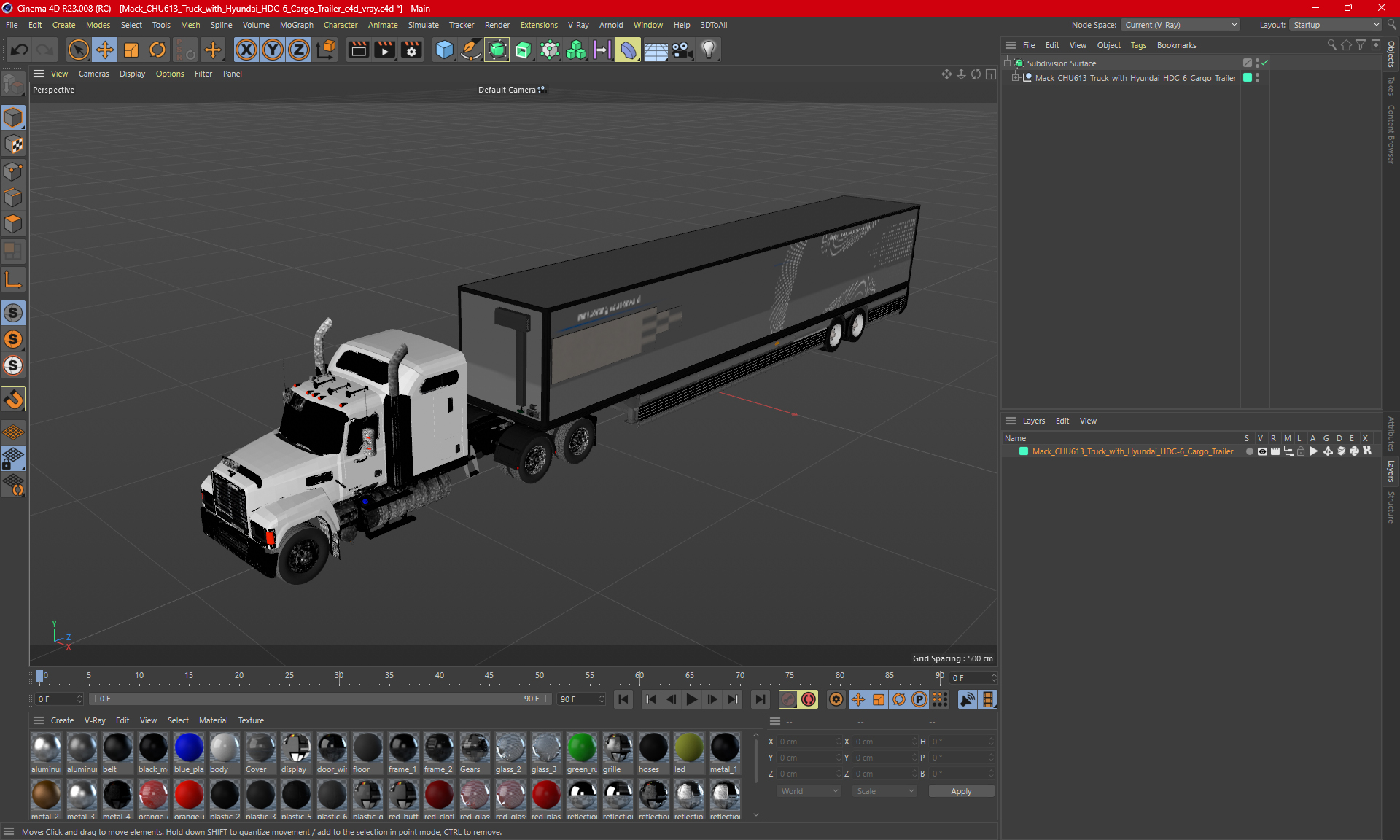This screenshot has height=840, width=1400.
Task: Adjust end frame 90 F stepper
Action: tap(602, 699)
